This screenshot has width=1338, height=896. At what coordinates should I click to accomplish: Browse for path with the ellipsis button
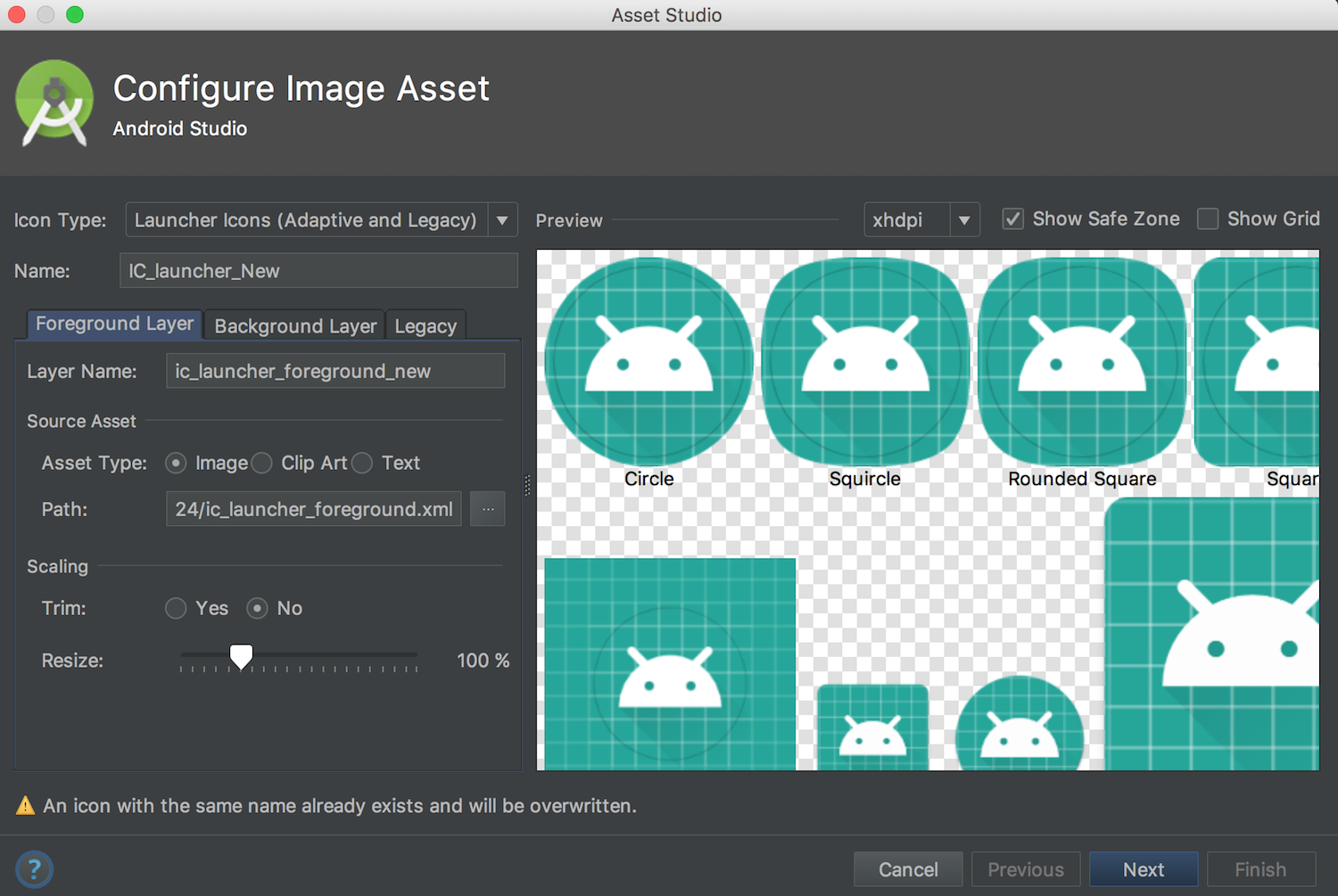[488, 509]
